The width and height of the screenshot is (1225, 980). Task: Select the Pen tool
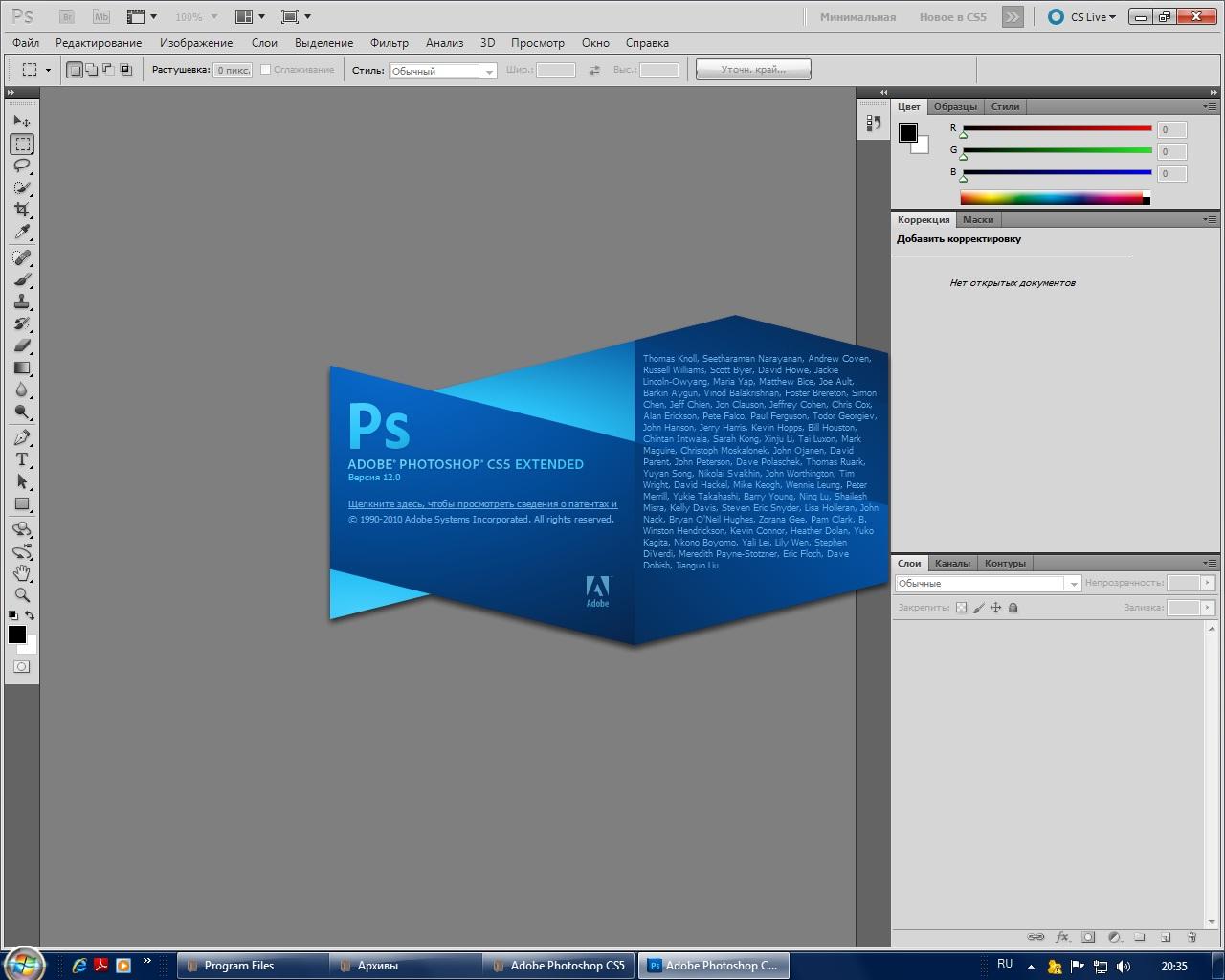[x=22, y=437]
